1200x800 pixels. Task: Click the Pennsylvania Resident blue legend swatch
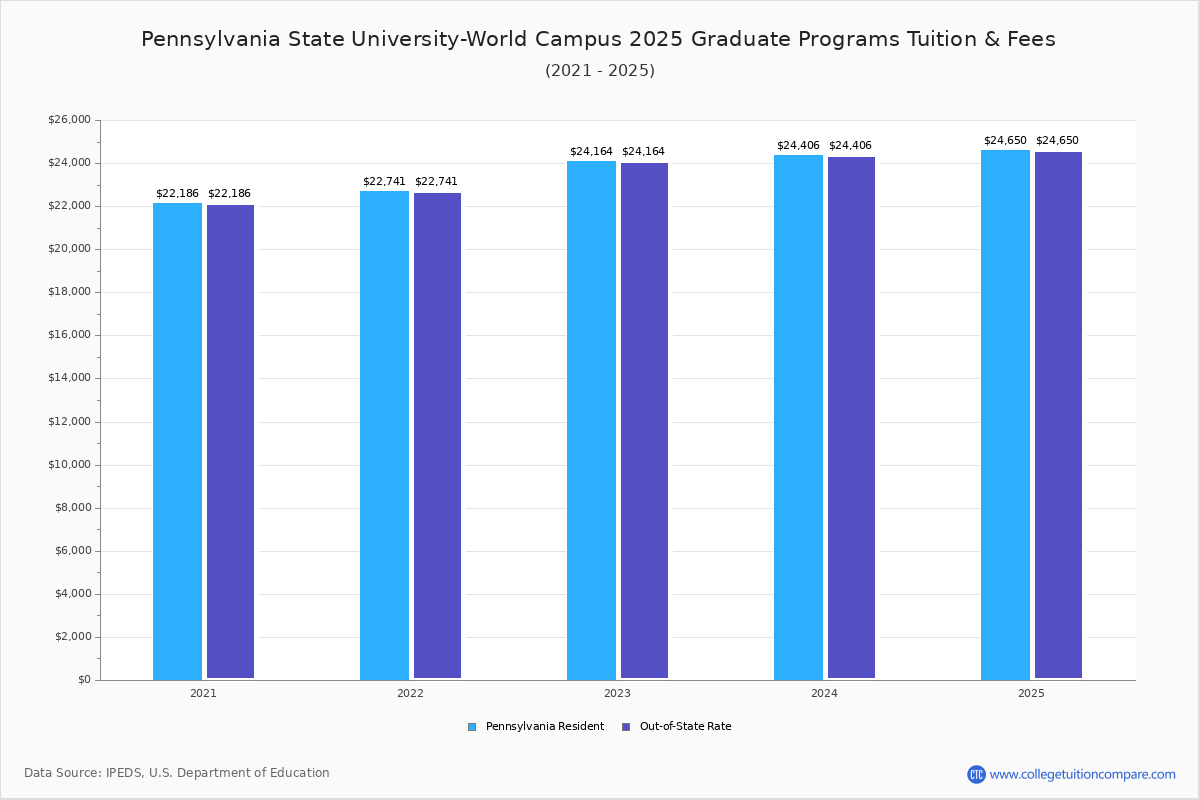click(472, 727)
